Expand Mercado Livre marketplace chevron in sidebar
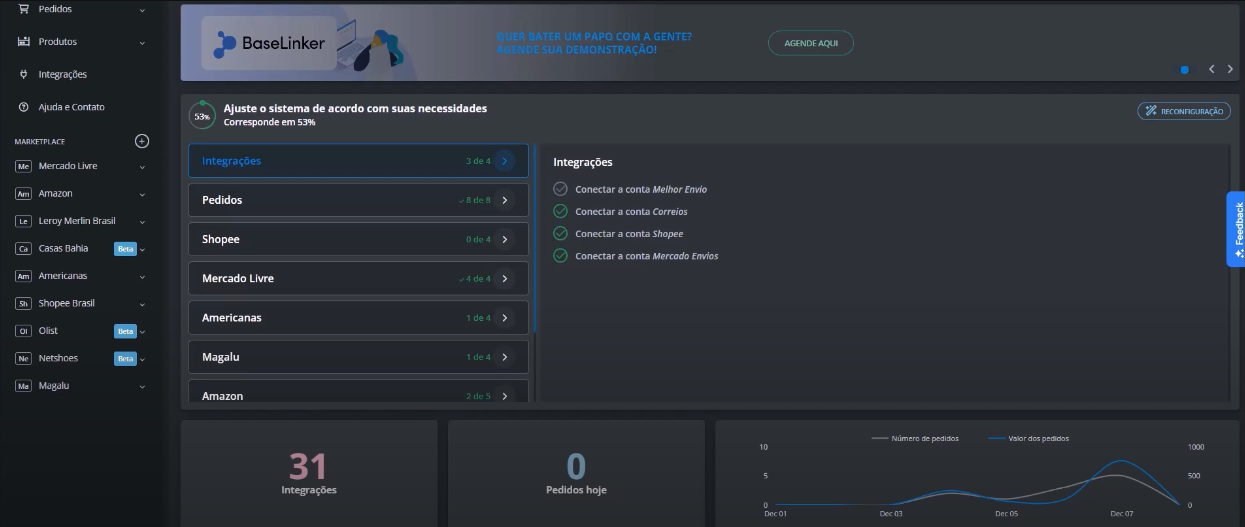Screen dimensions: 1245x527 pos(142,167)
